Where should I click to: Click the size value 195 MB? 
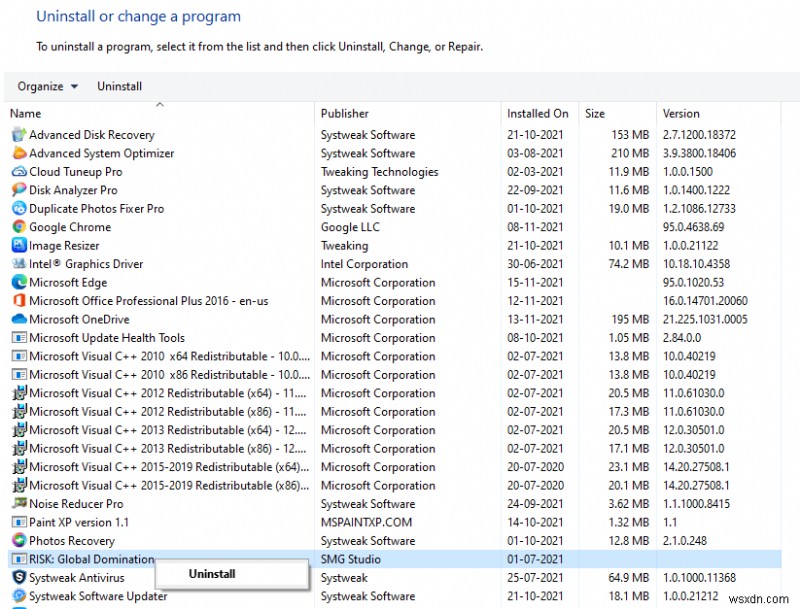[630, 319]
